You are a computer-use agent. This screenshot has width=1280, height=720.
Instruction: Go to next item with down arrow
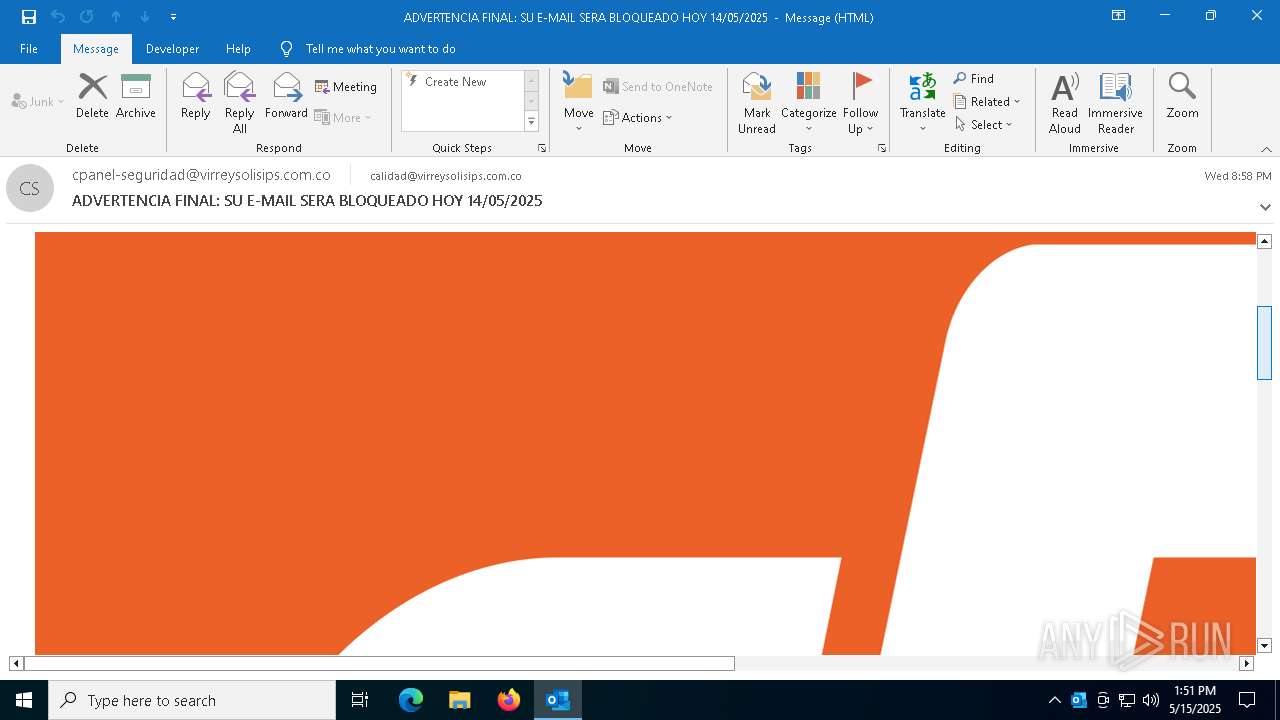[145, 17]
